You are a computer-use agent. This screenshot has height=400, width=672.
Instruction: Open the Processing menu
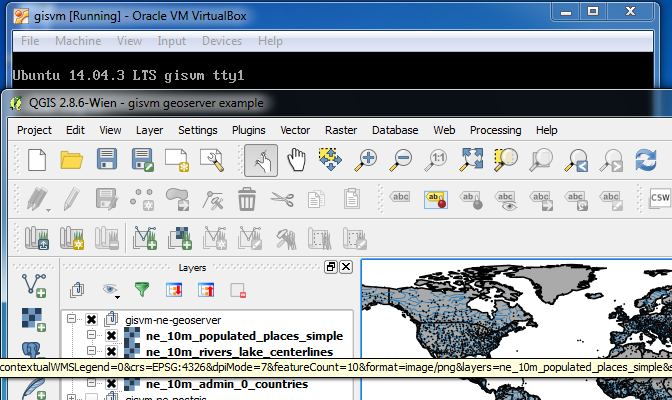(x=495, y=130)
